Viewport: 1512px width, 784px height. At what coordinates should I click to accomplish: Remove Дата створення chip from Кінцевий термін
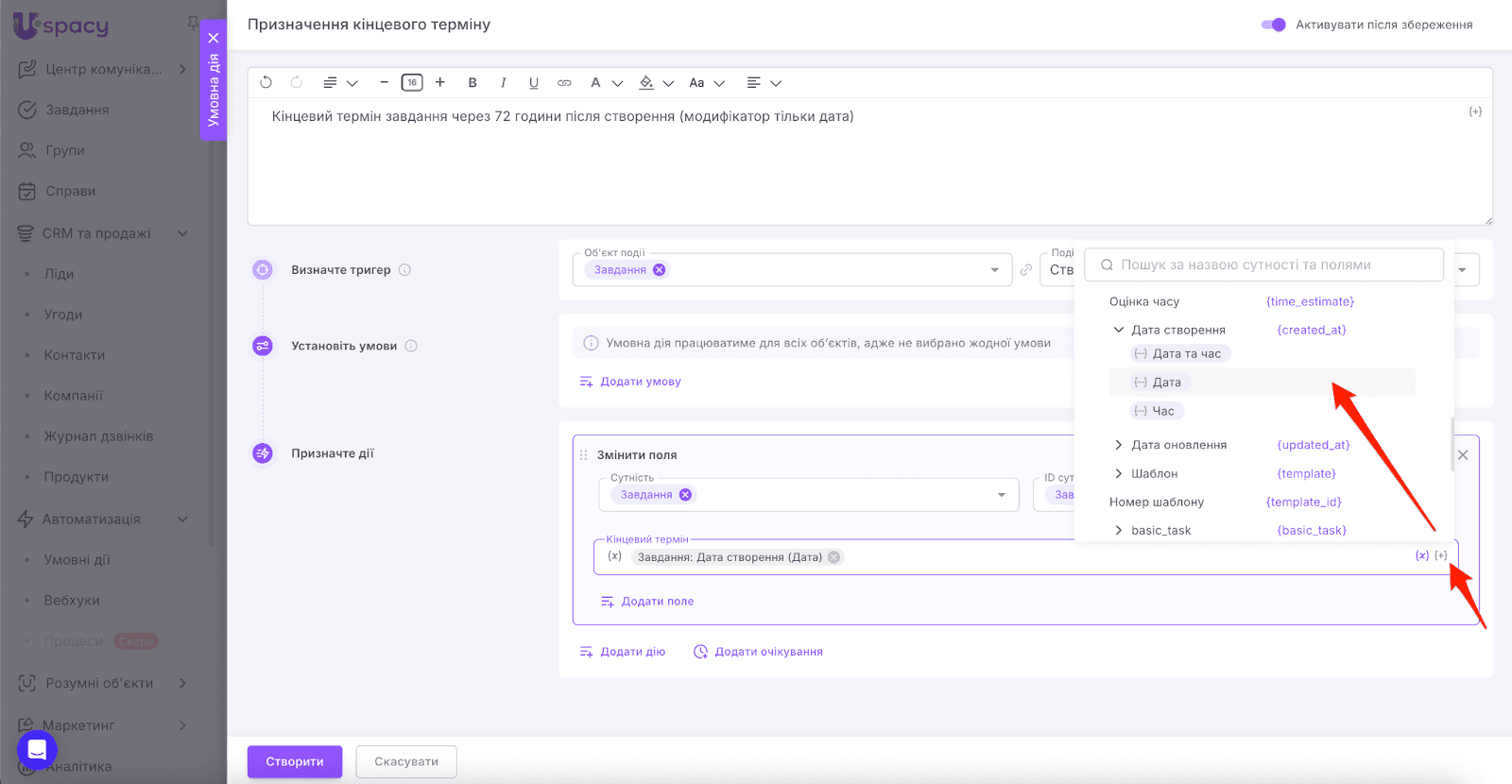click(834, 557)
